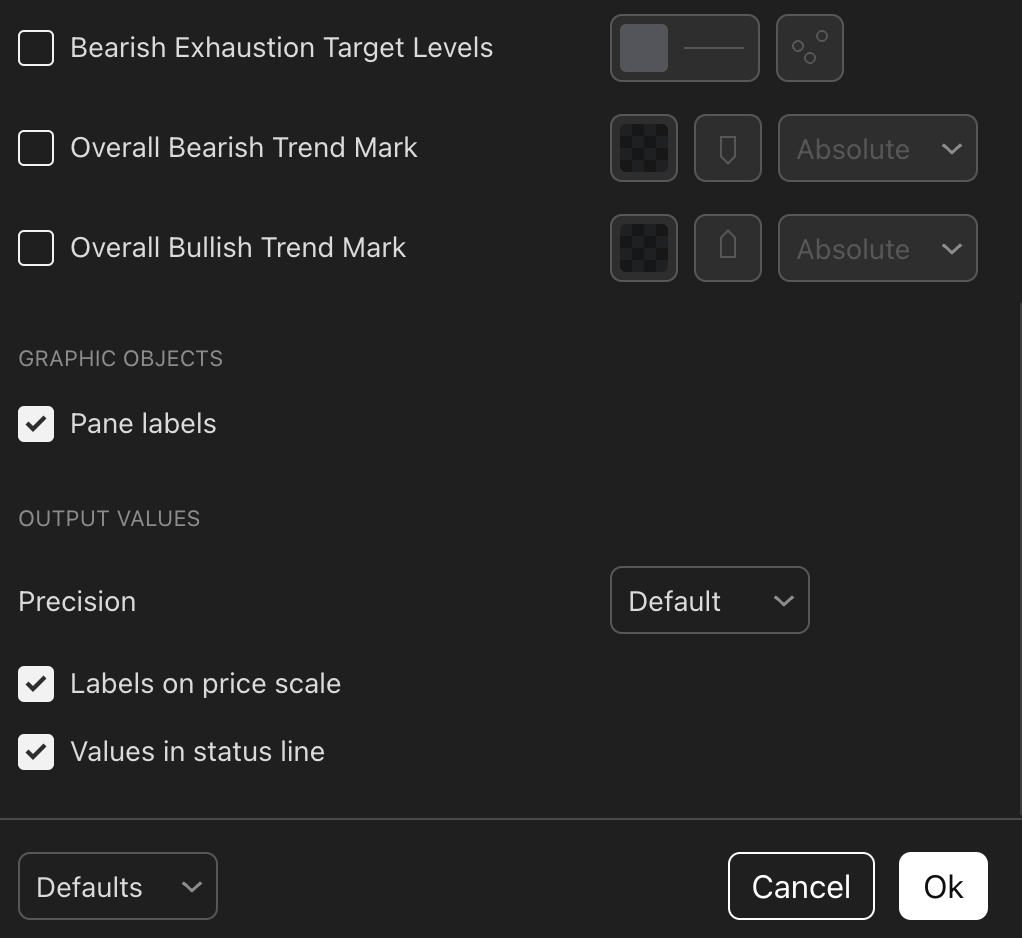Viewport: 1022px width, 938px height.
Task: Enable the Bearish Exhaustion Target Levels checkbox
Action: [36, 48]
